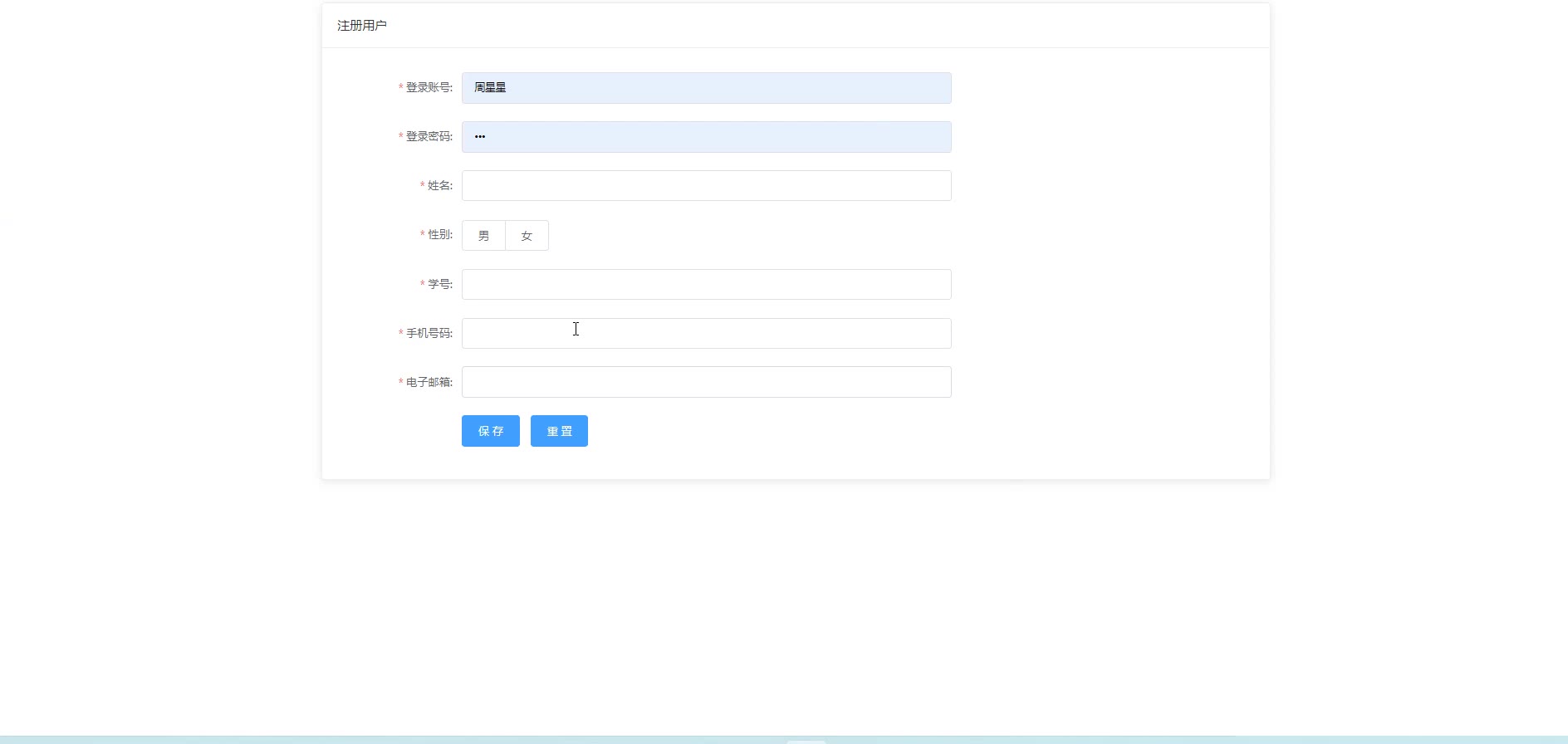Image resolution: width=1568 pixels, height=744 pixels.
Task: Click the 电子邮箱 label
Action: 429,382
